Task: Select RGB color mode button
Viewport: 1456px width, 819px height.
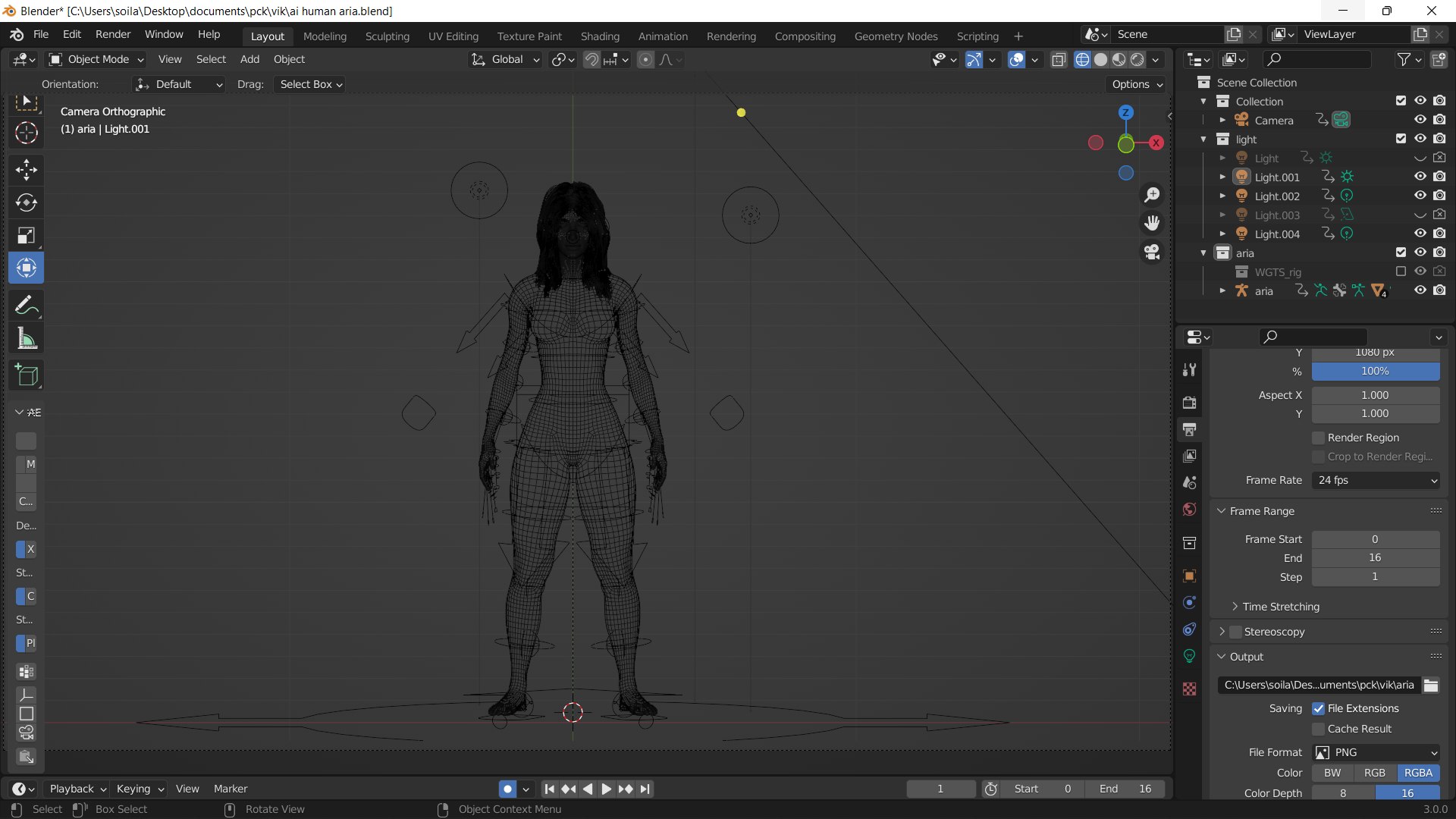Action: [x=1374, y=773]
